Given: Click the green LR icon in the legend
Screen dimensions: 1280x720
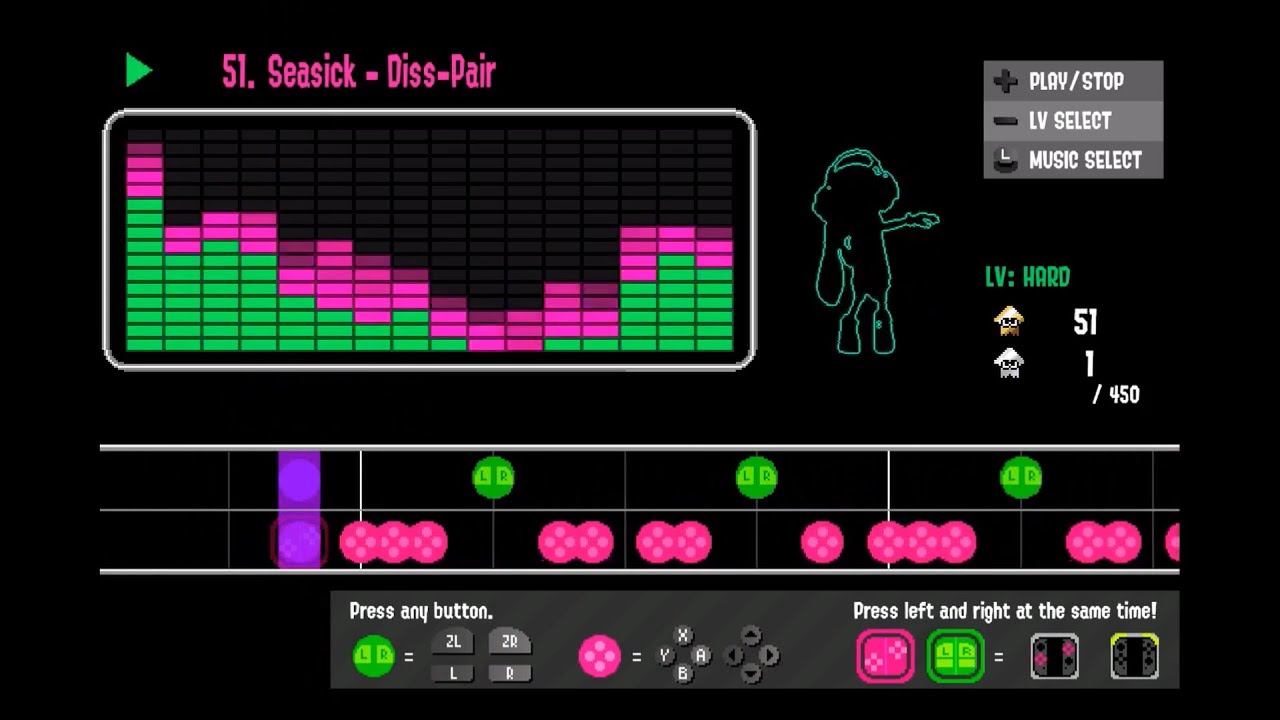Looking at the screenshot, I should (x=374, y=657).
